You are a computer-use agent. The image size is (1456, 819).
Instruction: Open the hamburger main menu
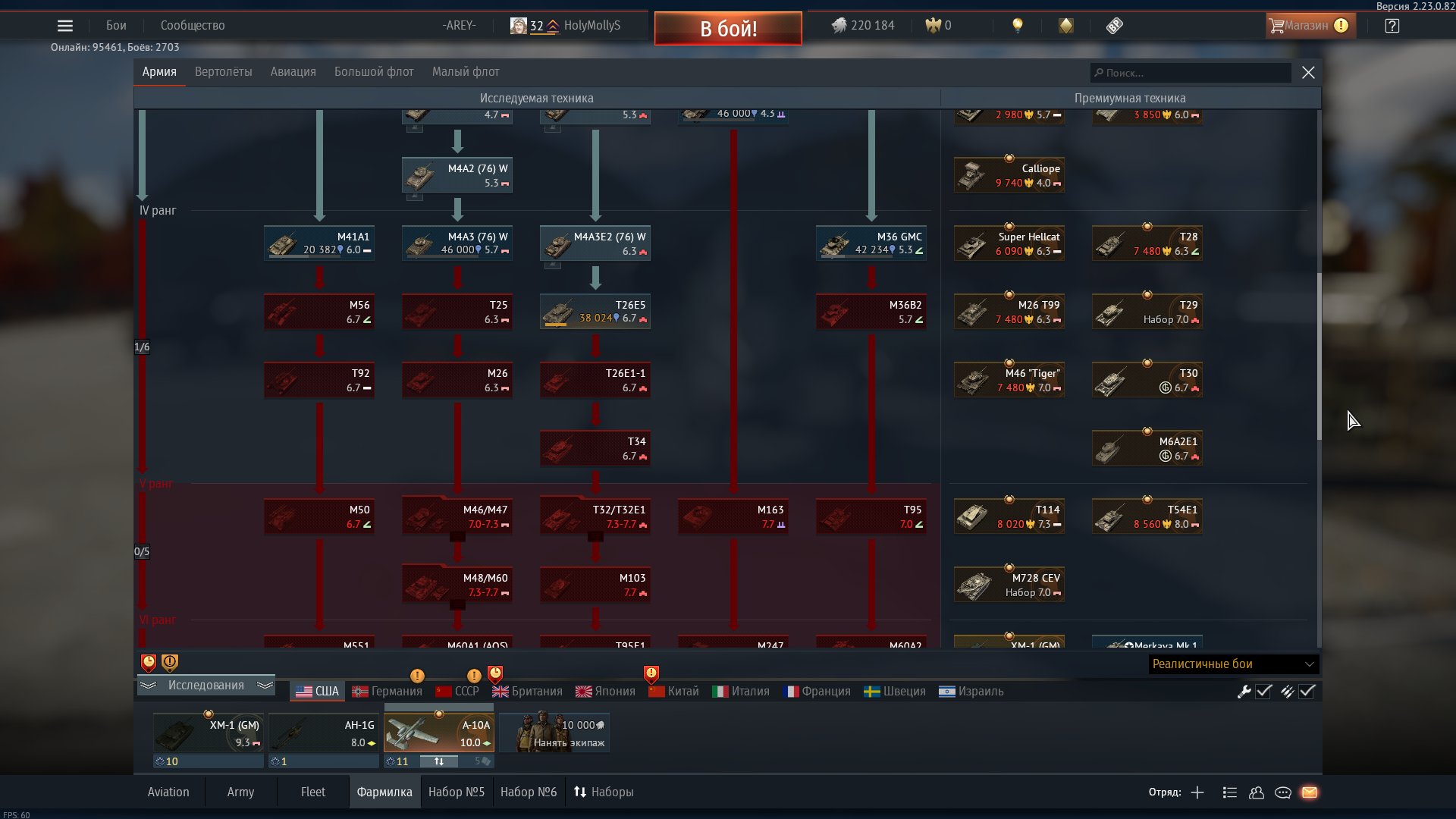click(65, 26)
